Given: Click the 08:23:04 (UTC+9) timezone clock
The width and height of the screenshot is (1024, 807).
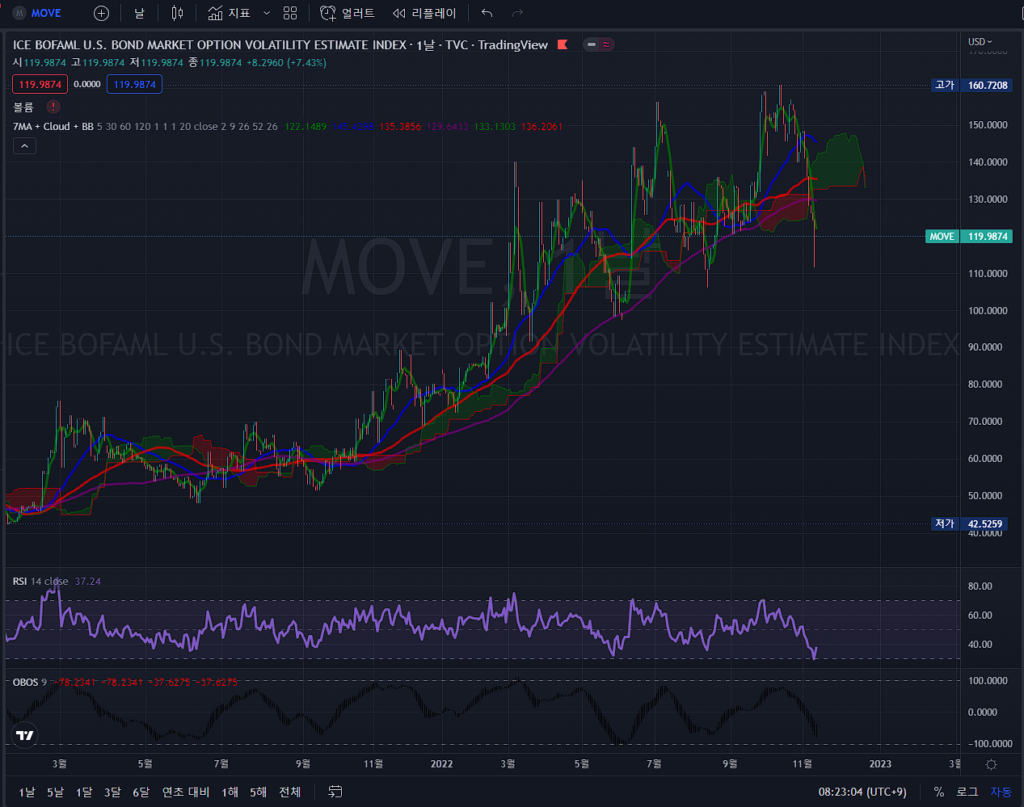Looking at the screenshot, I should 863,792.
